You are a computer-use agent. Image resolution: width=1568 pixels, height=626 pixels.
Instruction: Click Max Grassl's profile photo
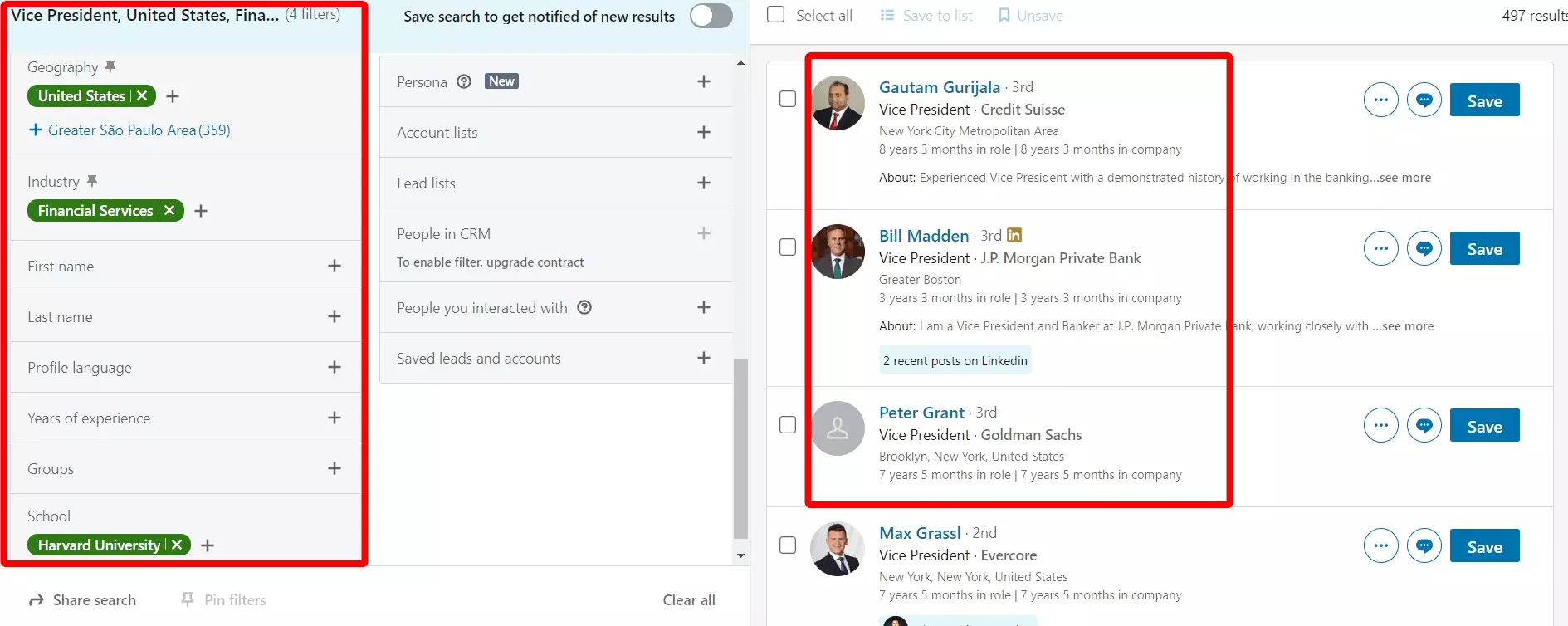pos(838,549)
